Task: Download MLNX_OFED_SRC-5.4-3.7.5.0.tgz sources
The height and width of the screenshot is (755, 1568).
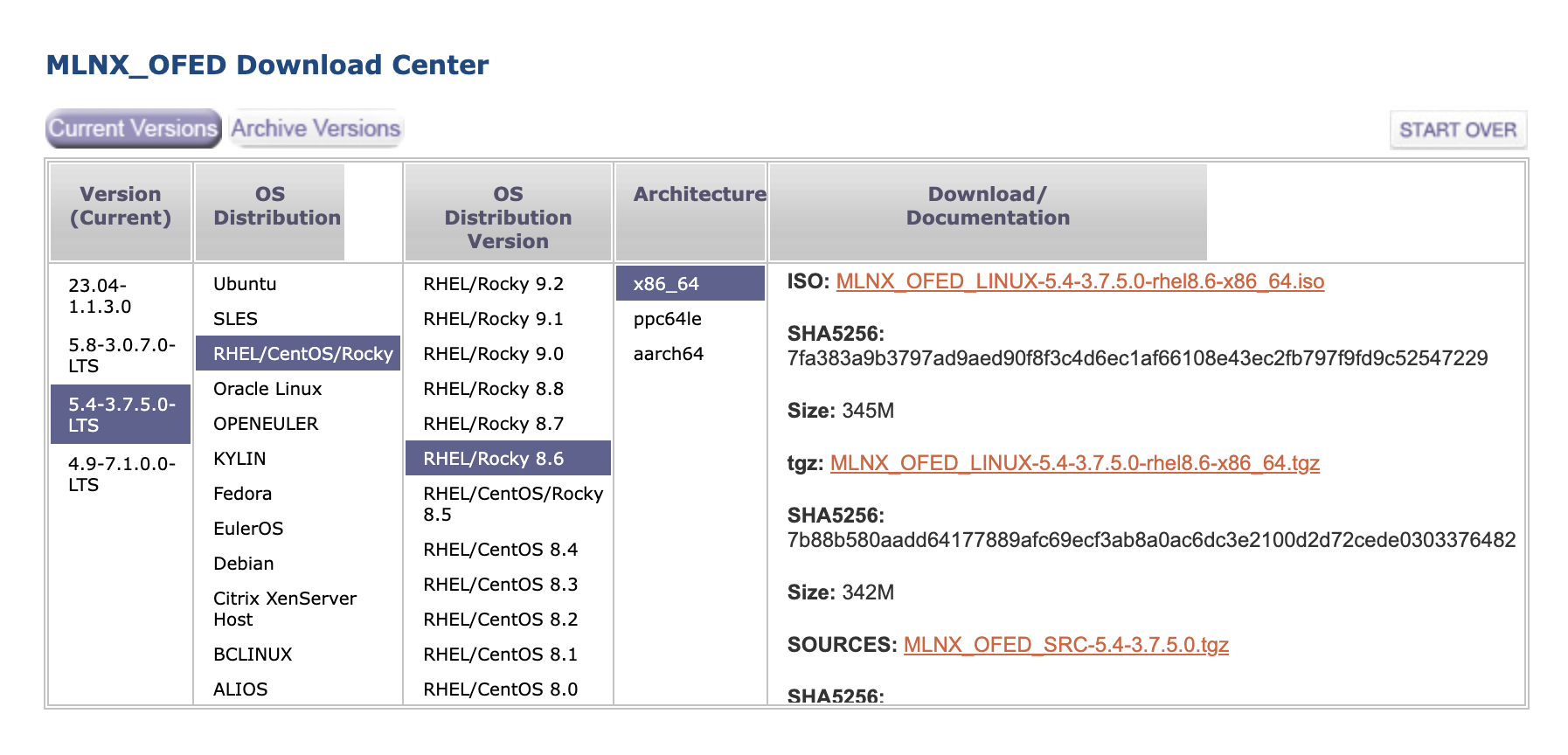Action: [x=1066, y=645]
